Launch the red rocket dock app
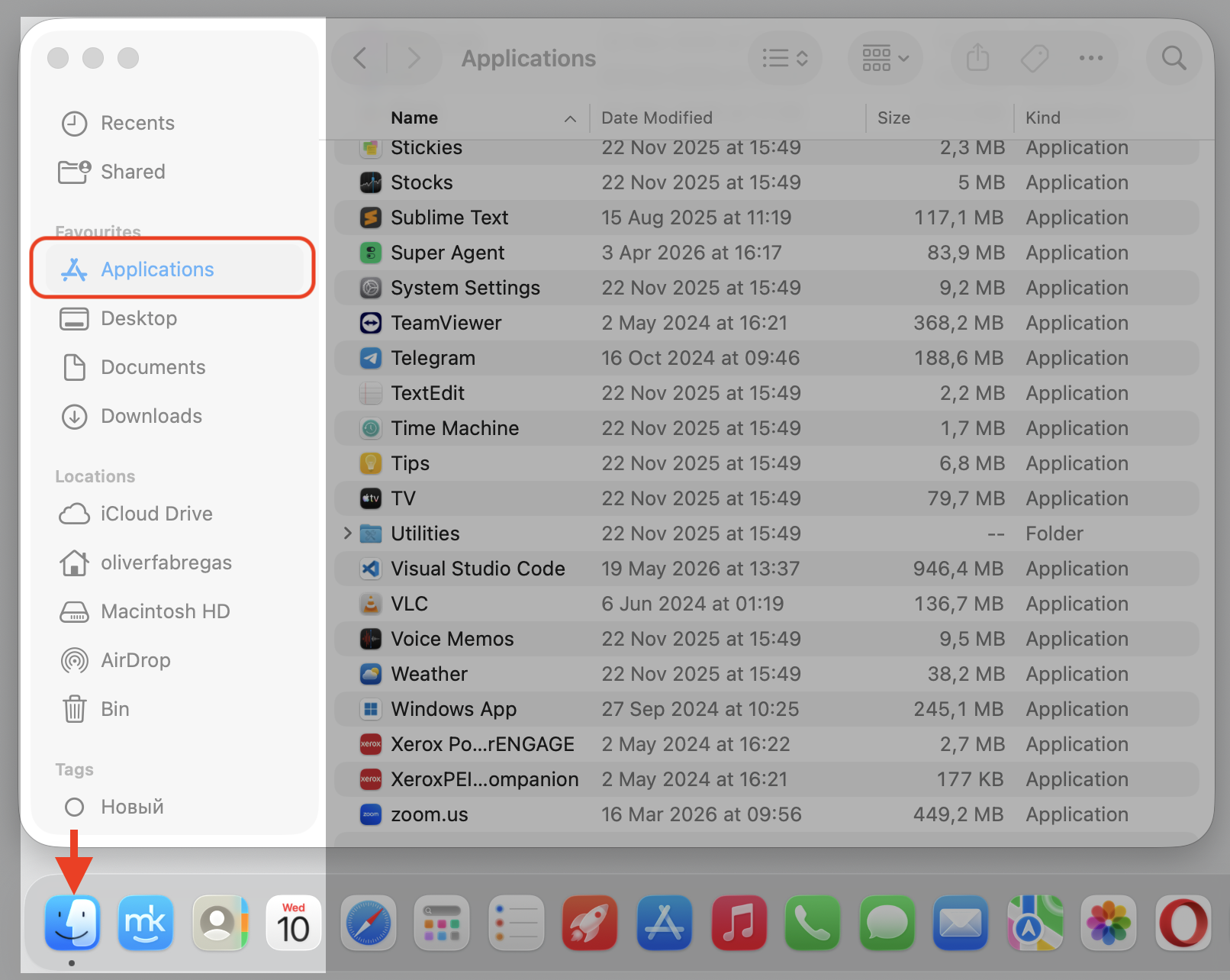Image resolution: width=1230 pixels, height=980 pixels. 590,923
